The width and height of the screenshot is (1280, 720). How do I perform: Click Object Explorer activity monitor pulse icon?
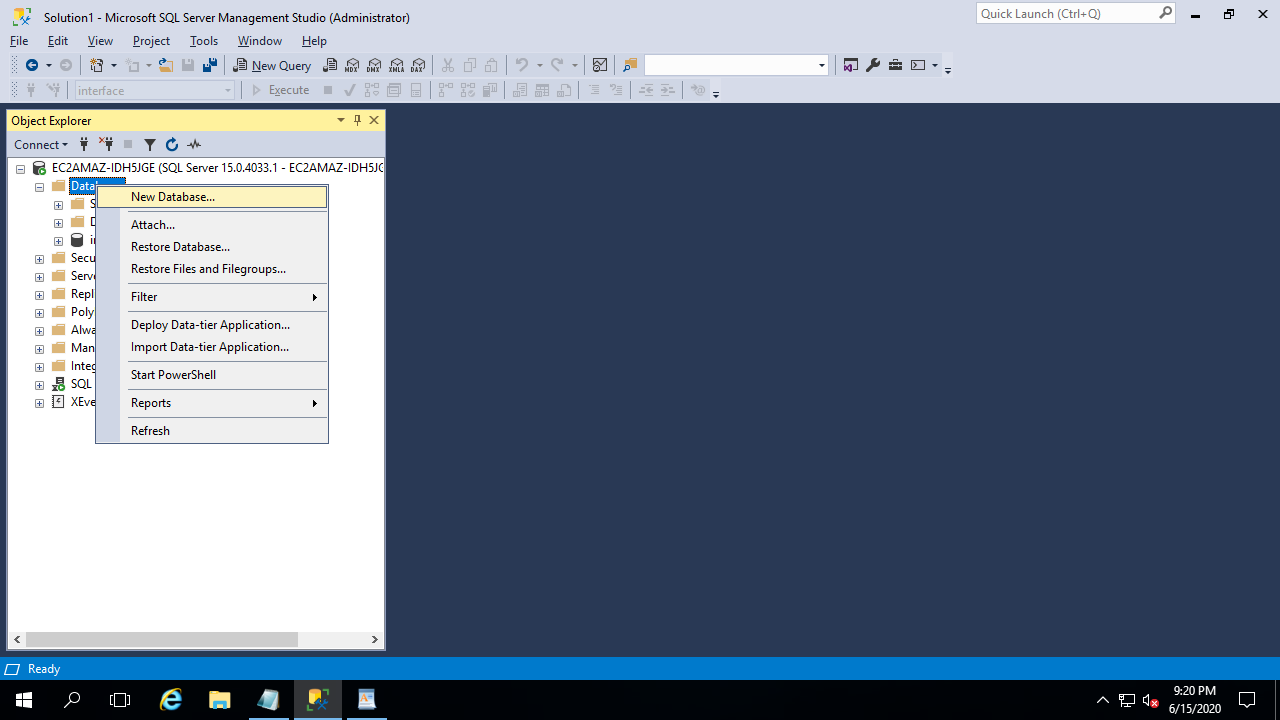(x=194, y=144)
